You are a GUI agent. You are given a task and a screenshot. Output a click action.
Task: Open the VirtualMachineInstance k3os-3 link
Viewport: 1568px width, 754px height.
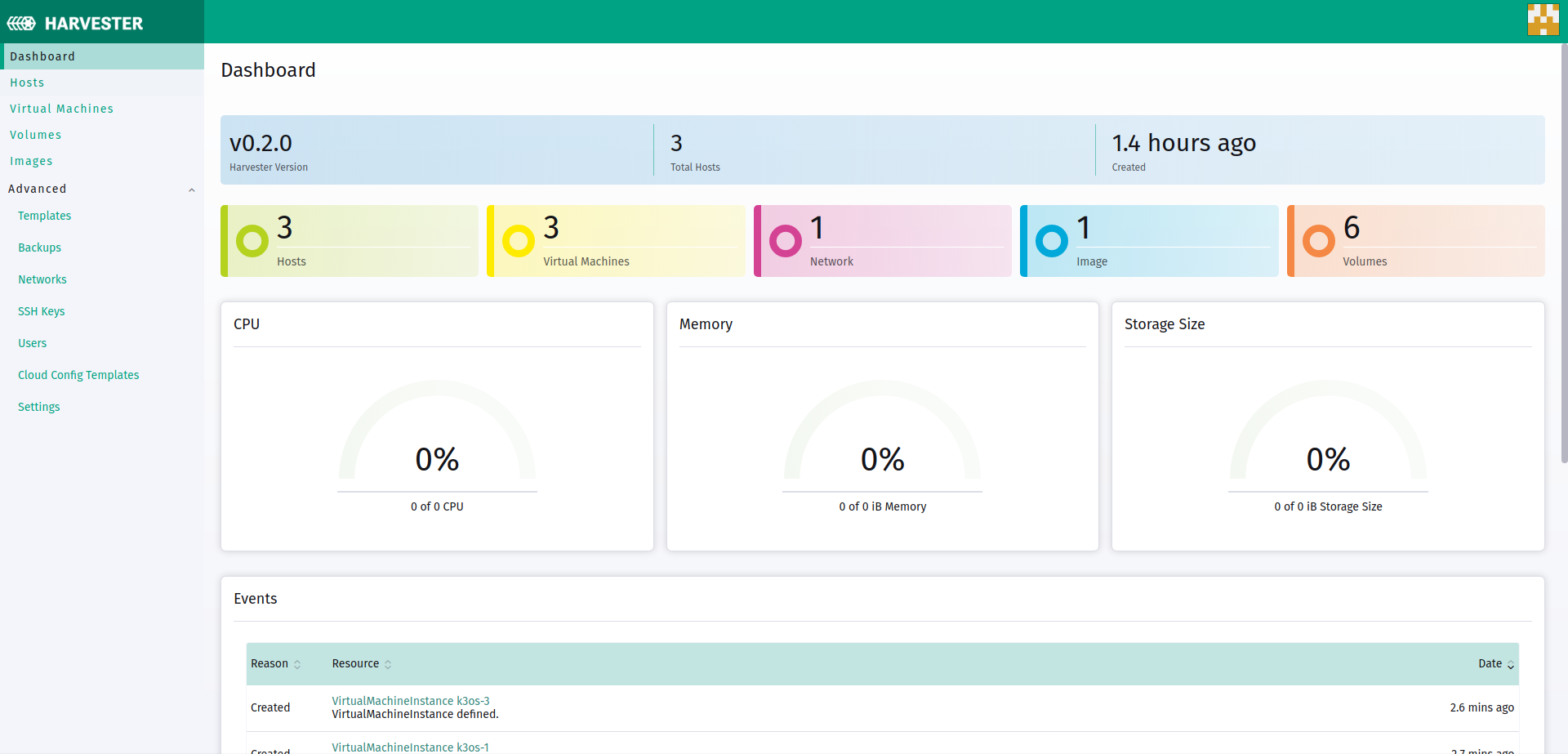click(x=409, y=700)
